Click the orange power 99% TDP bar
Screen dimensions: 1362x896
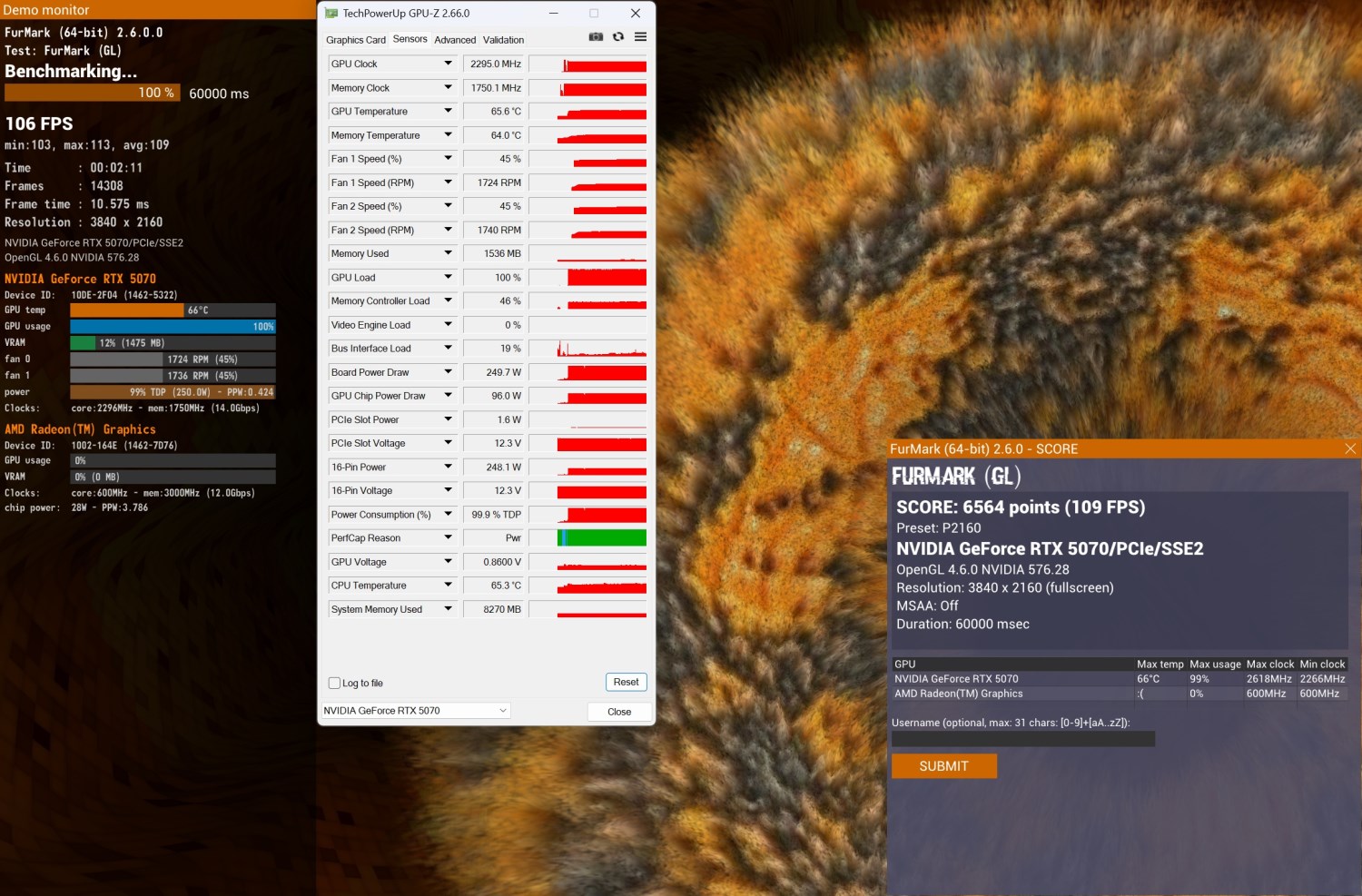[173, 392]
